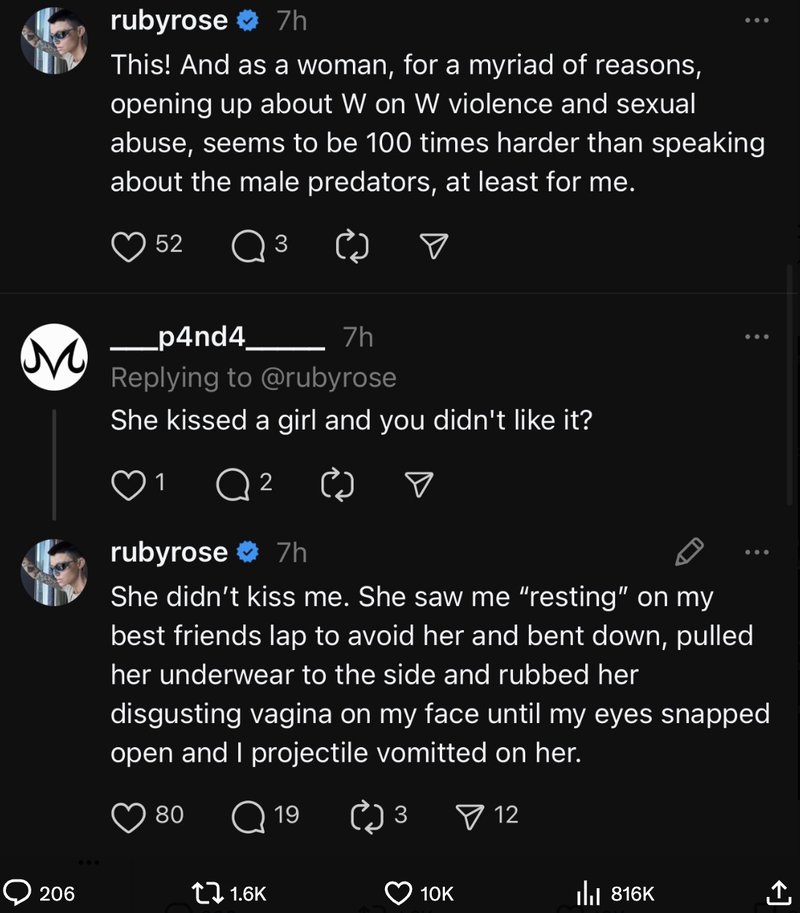The height and width of the screenshot is (913, 800).
Task: Tap the upload share icon at bottom right
Action: [777, 891]
